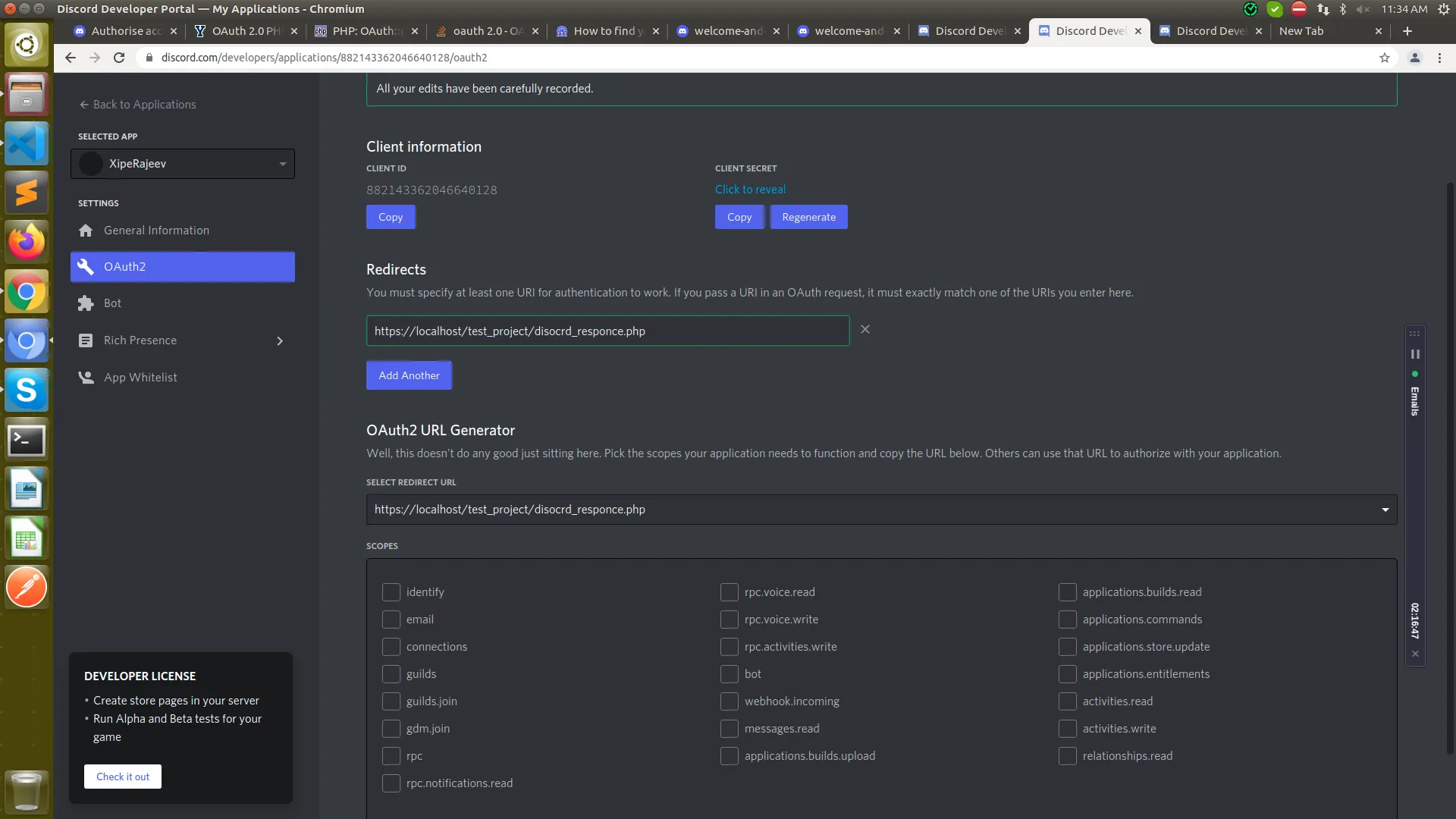The width and height of the screenshot is (1456, 819).
Task: Check the bot scope box
Action: click(x=729, y=674)
